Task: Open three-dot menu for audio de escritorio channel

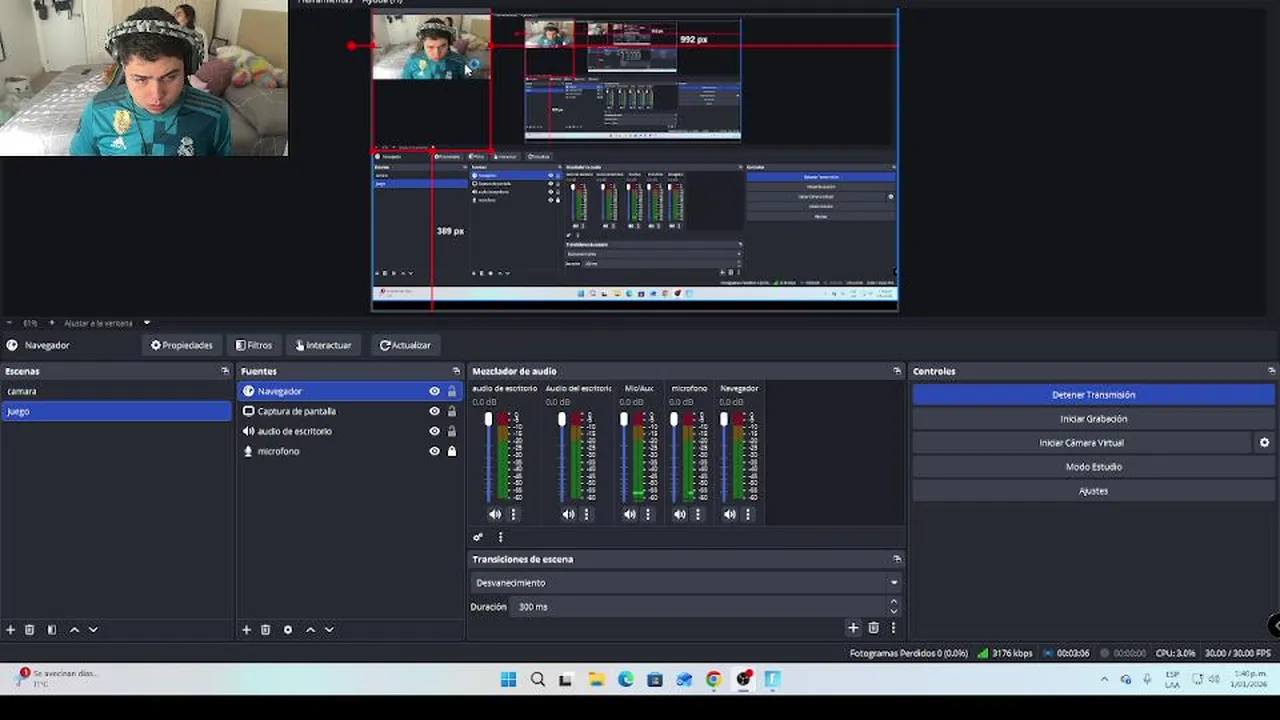Action: 514,514
